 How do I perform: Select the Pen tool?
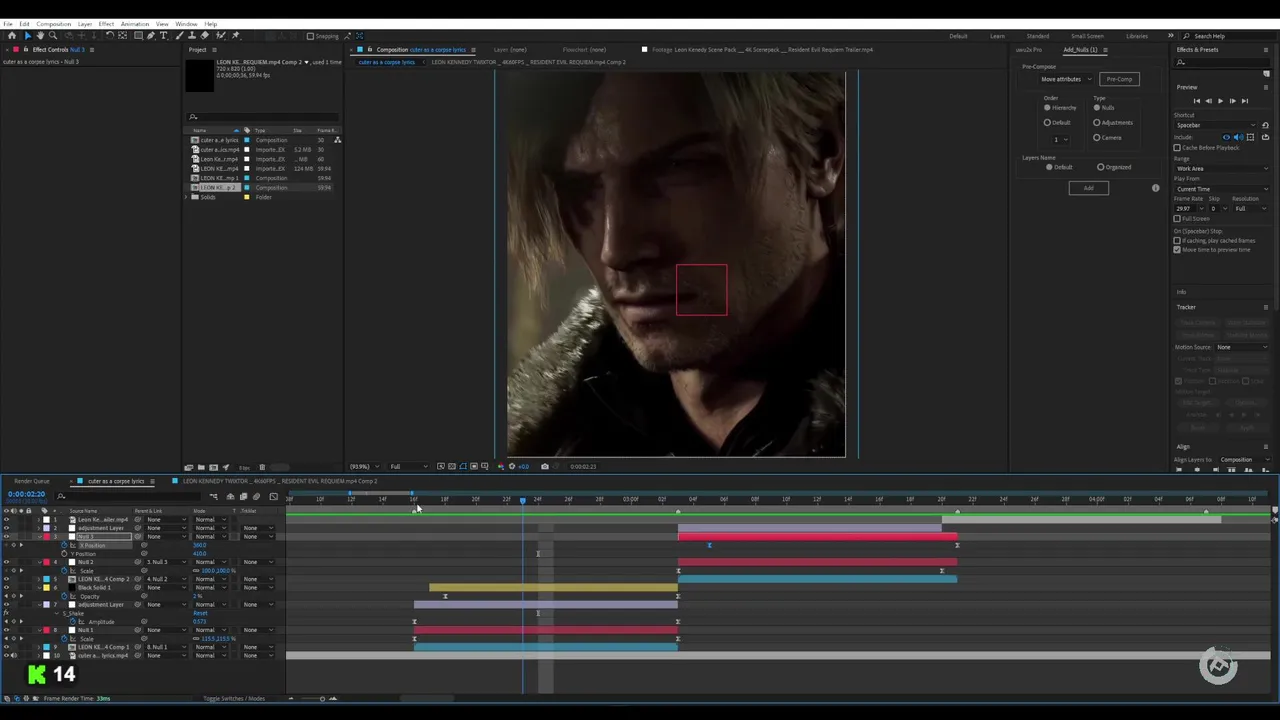tap(151, 36)
